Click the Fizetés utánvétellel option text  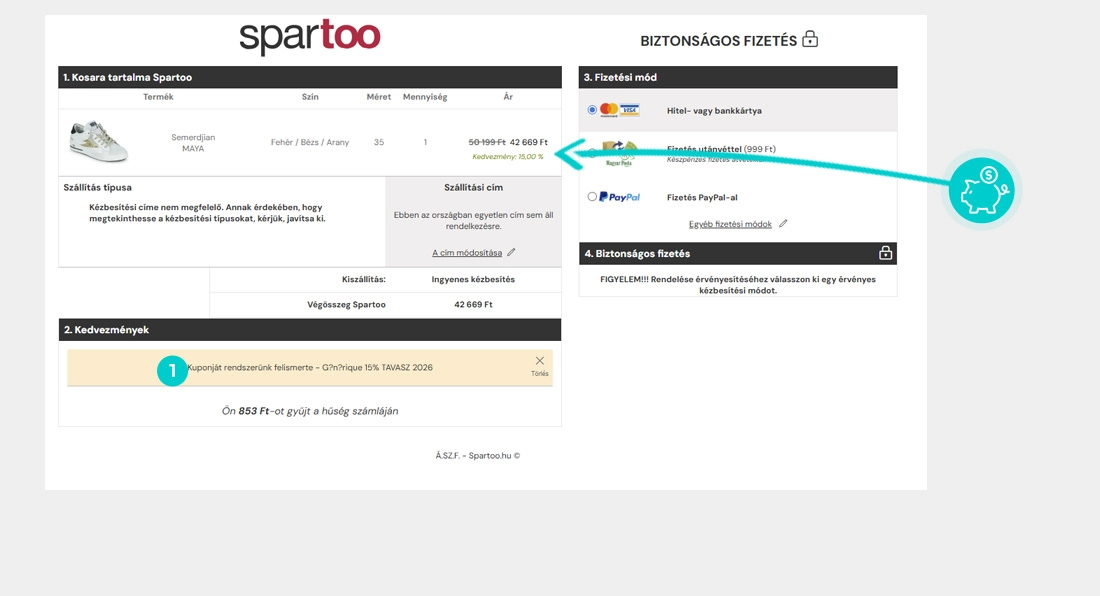click(721, 149)
